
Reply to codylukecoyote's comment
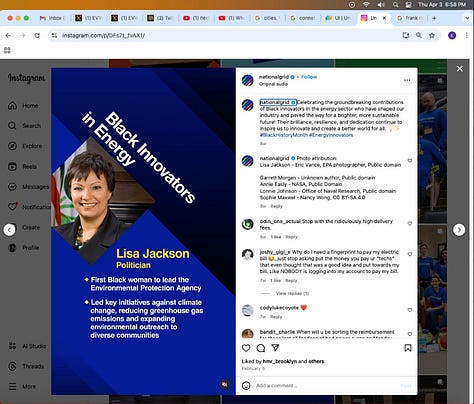276,317
